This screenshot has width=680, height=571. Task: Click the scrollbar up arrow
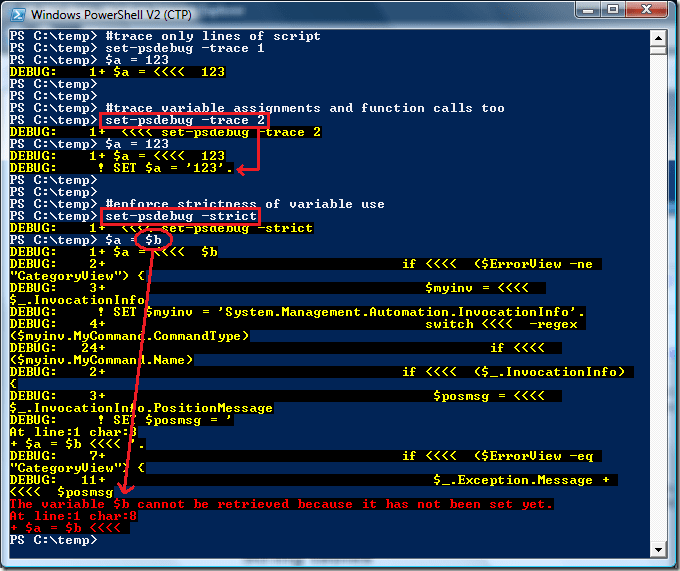[658, 38]
